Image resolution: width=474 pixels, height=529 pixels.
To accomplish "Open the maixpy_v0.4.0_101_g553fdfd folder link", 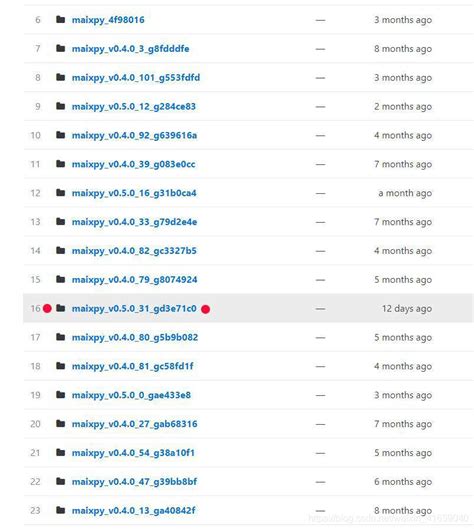I will tap(136, 78).
